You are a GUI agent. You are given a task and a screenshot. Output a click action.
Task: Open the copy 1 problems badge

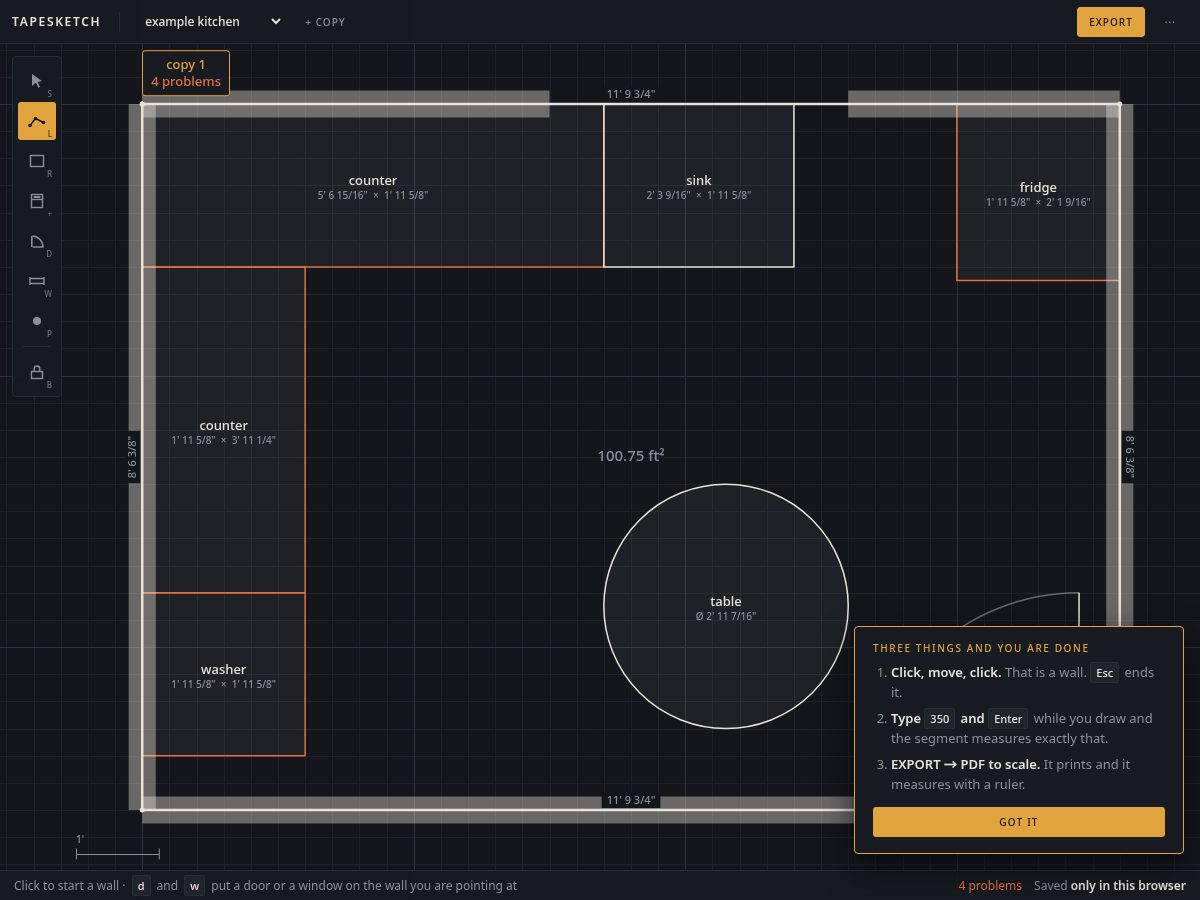[186, 73]
